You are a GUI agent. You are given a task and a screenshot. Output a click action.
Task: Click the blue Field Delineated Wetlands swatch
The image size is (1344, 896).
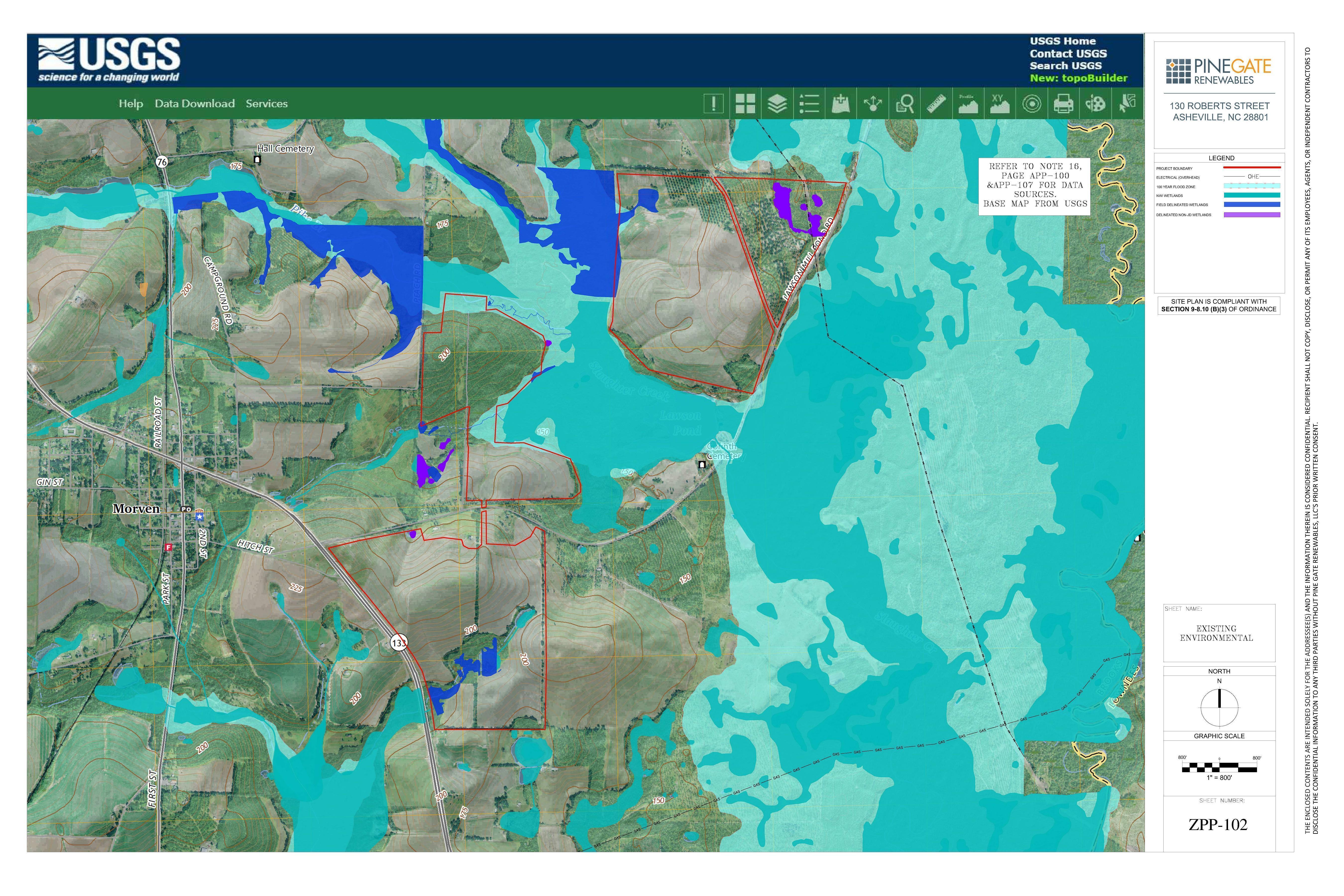1251,205
